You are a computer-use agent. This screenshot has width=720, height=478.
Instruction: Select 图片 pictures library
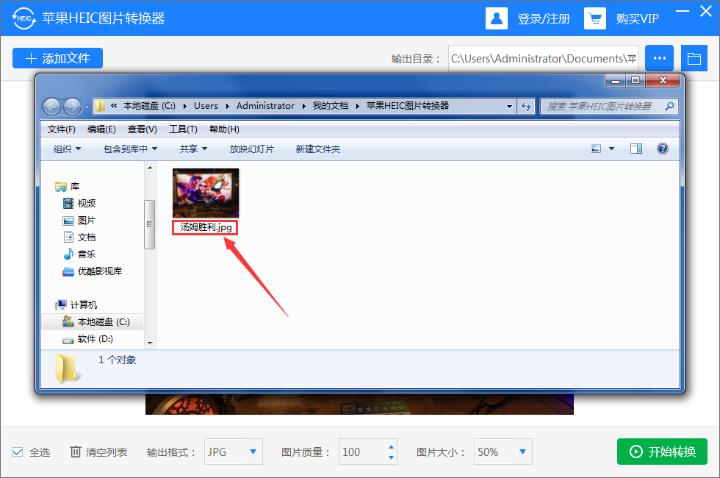tap(79, 220)
